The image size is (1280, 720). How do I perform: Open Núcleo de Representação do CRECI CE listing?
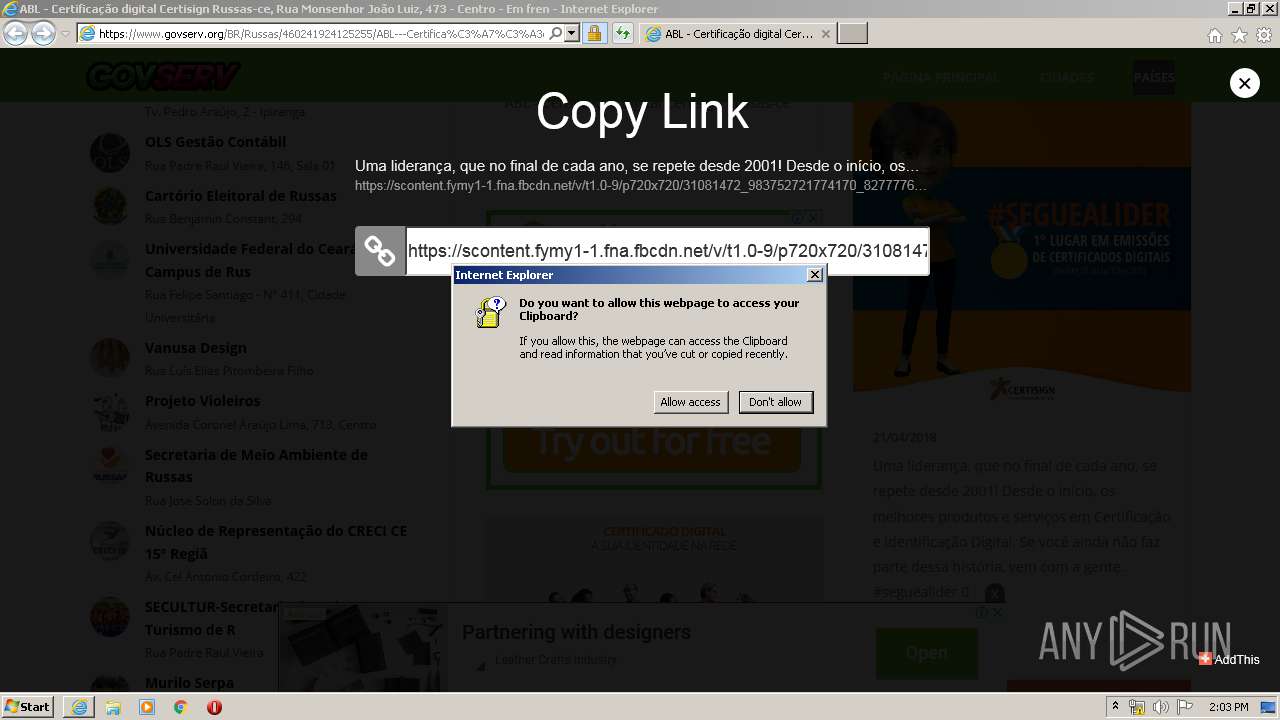click(x=276, y=542)
